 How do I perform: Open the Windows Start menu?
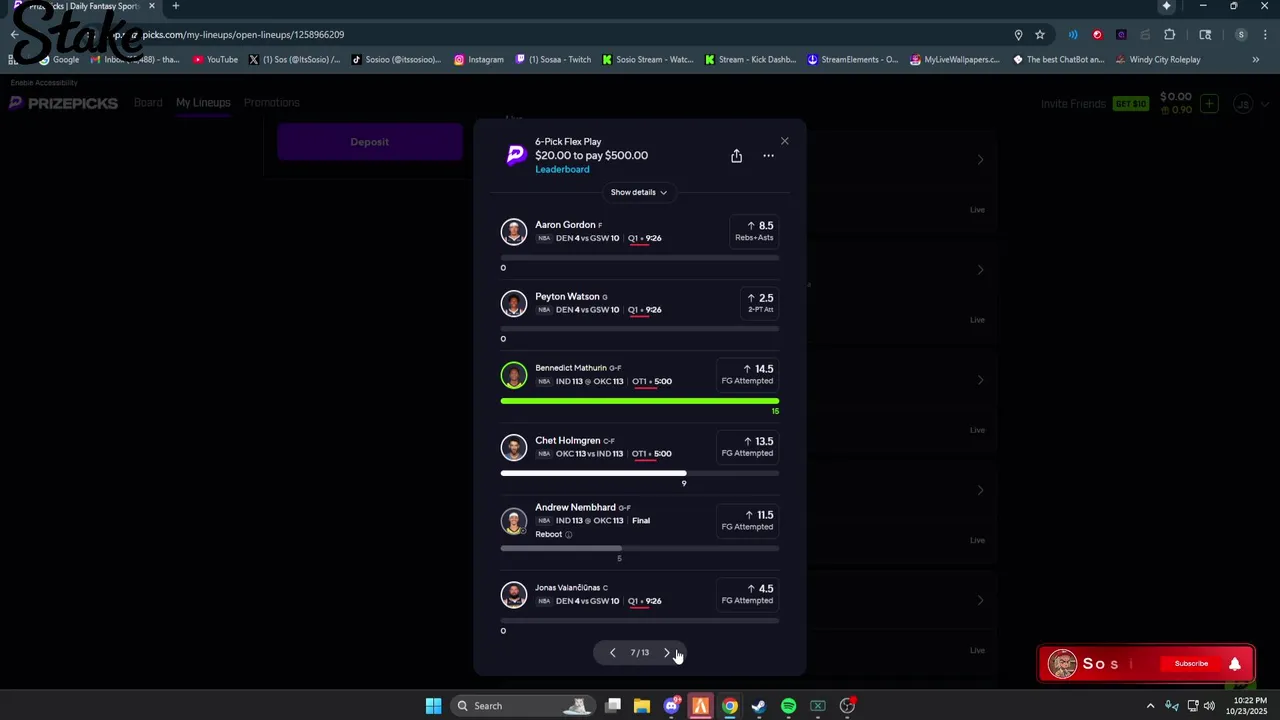click(433, 706)
